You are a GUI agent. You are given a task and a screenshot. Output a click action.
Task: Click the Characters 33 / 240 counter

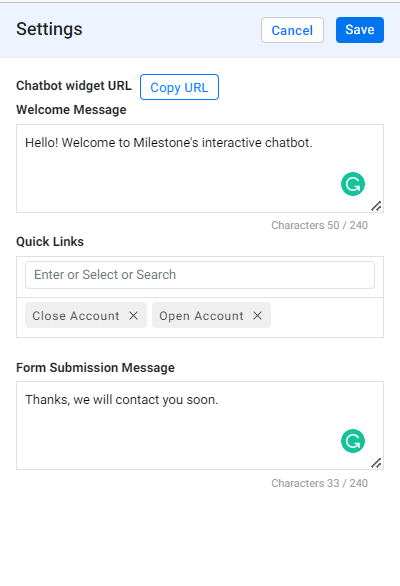(x=320, y=483)
